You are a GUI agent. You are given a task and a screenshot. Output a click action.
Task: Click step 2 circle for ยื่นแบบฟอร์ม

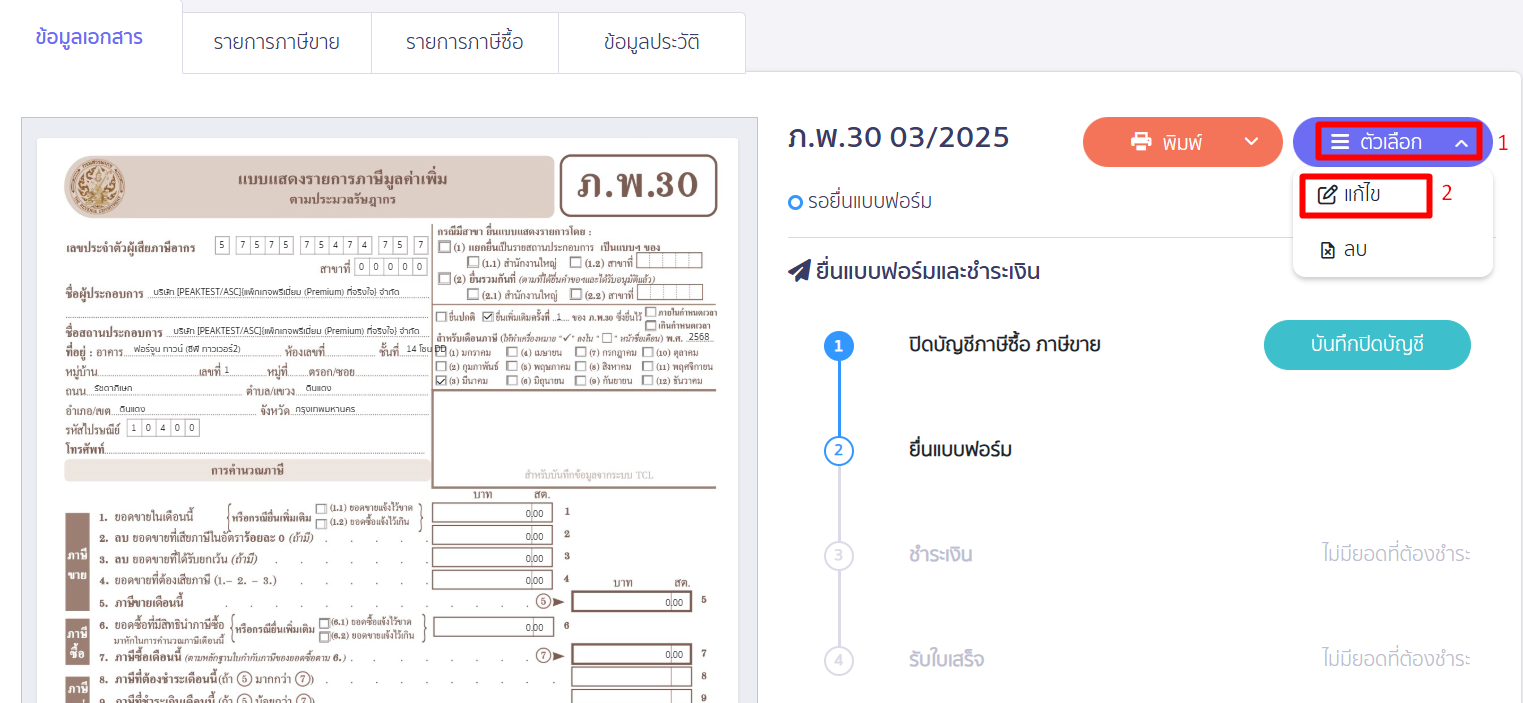838,450
